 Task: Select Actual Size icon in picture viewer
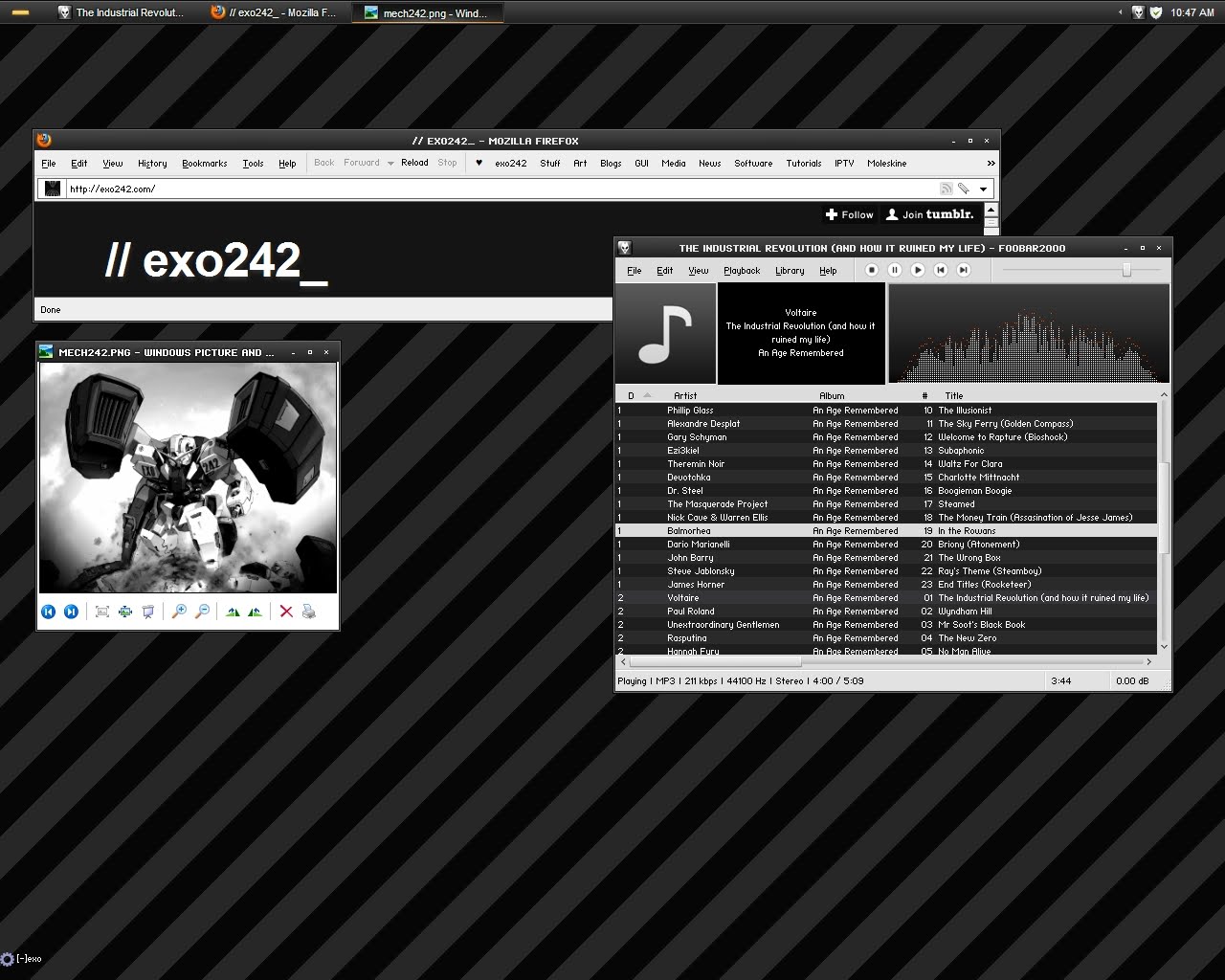pyautogui.click(x=125, y=612)
